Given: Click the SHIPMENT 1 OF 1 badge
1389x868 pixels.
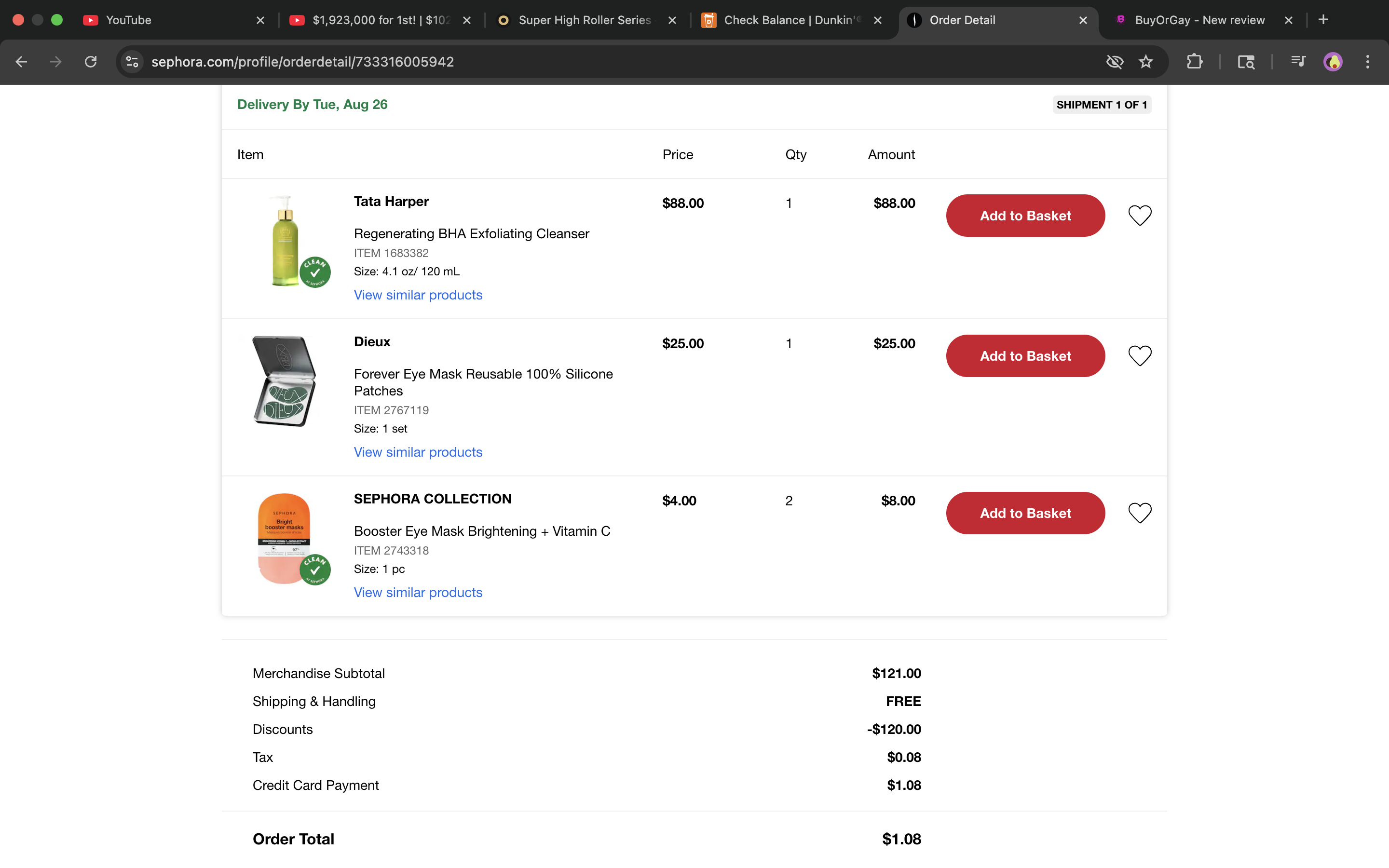Looking at the screenshot, I should (1102, 105).
